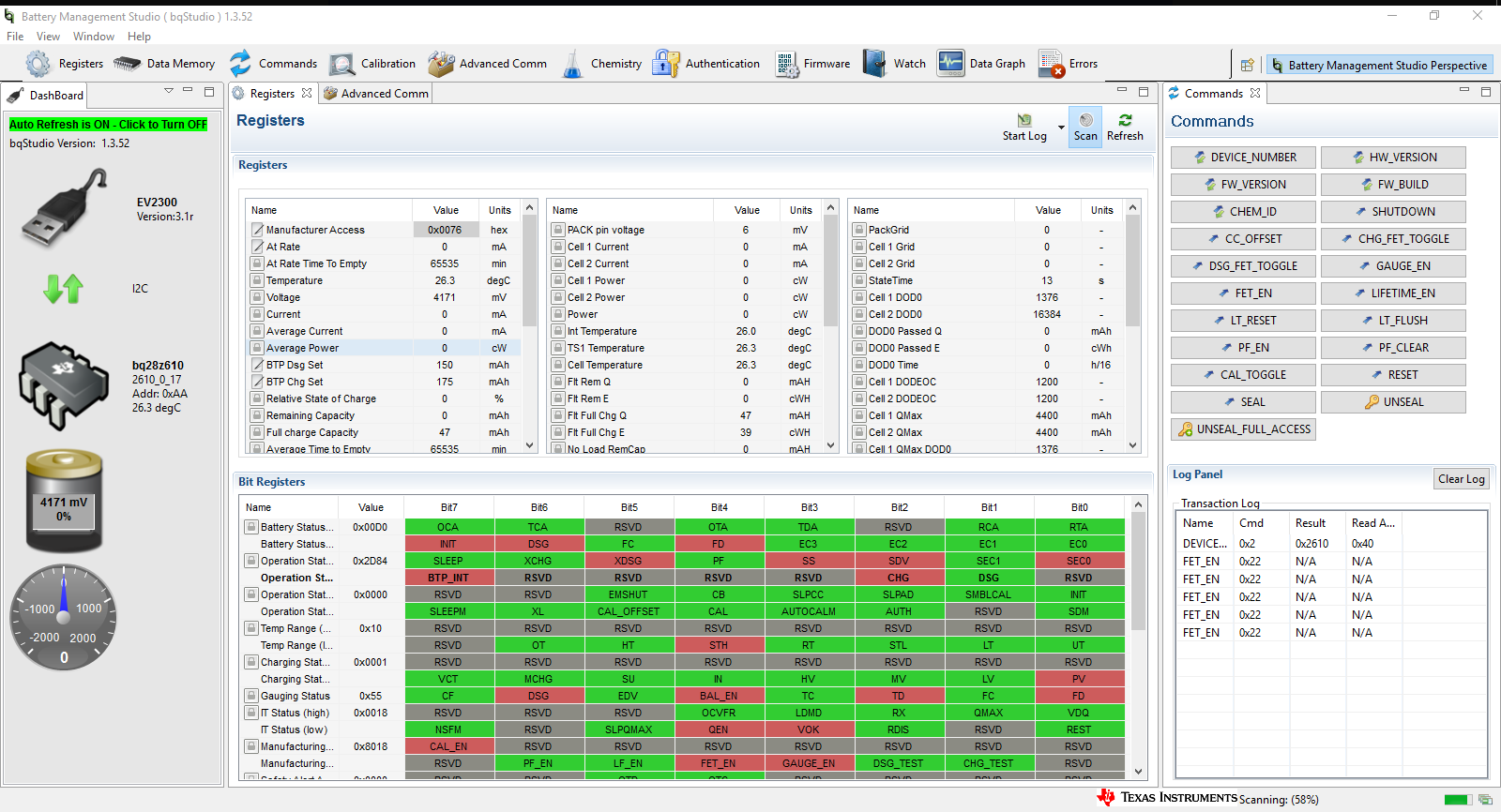The width and height of the screenshot is (1501, 812).
Task: Click the BTP_INT bit cell
Action: pos(448,578)
